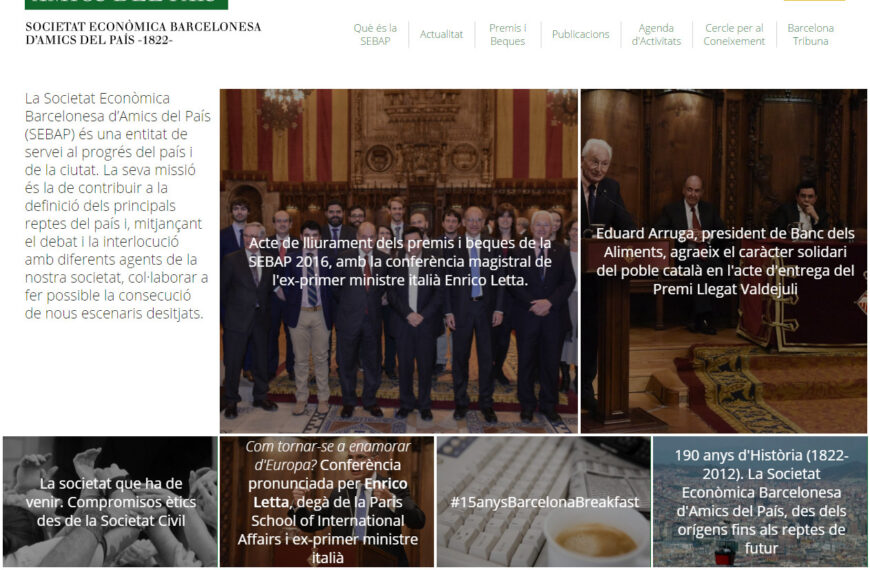
Task: Open the Eduard Arruga Premi Llegat Valdejuli article
Action: click(x=724, y=261)
